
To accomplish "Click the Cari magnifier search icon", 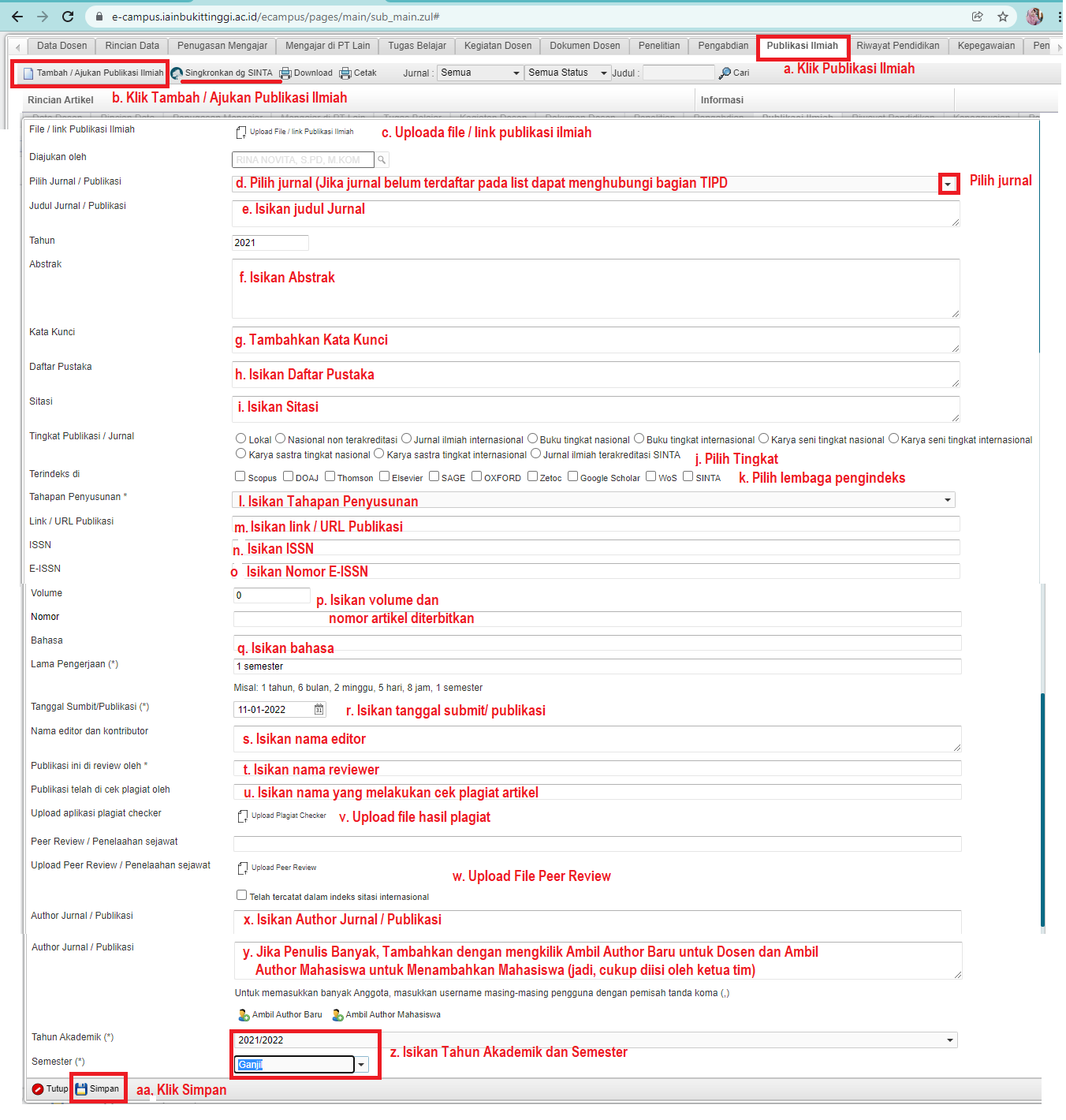I will pyautogui.click(x=725, y=73).
